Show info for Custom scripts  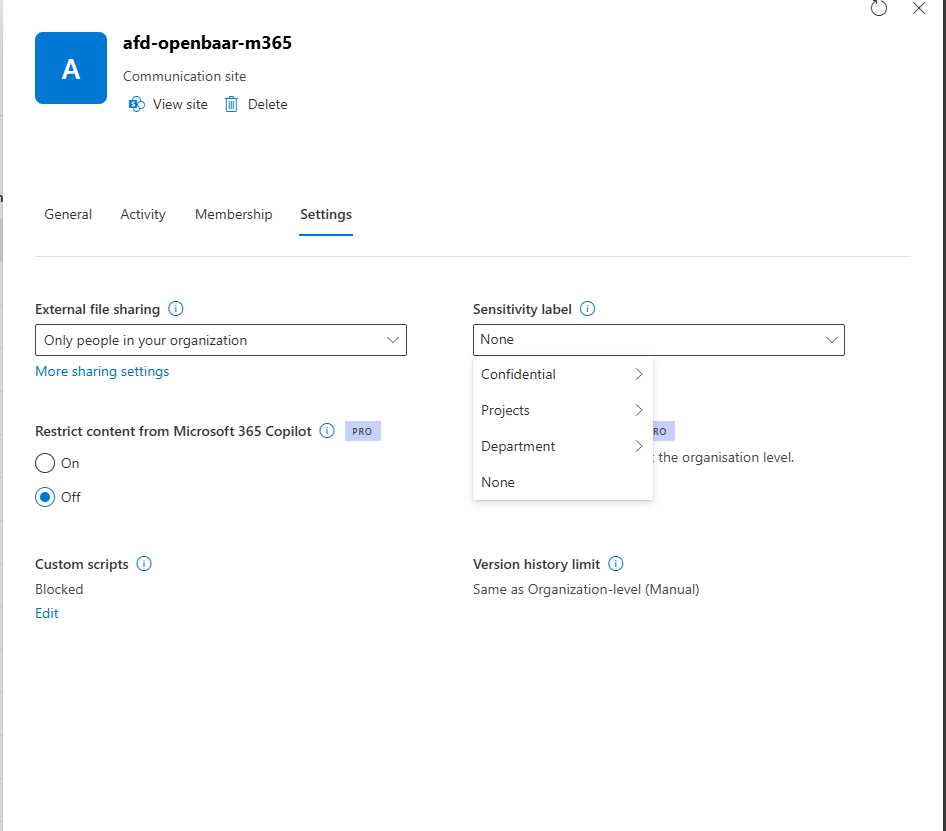(x=144, y=564)
